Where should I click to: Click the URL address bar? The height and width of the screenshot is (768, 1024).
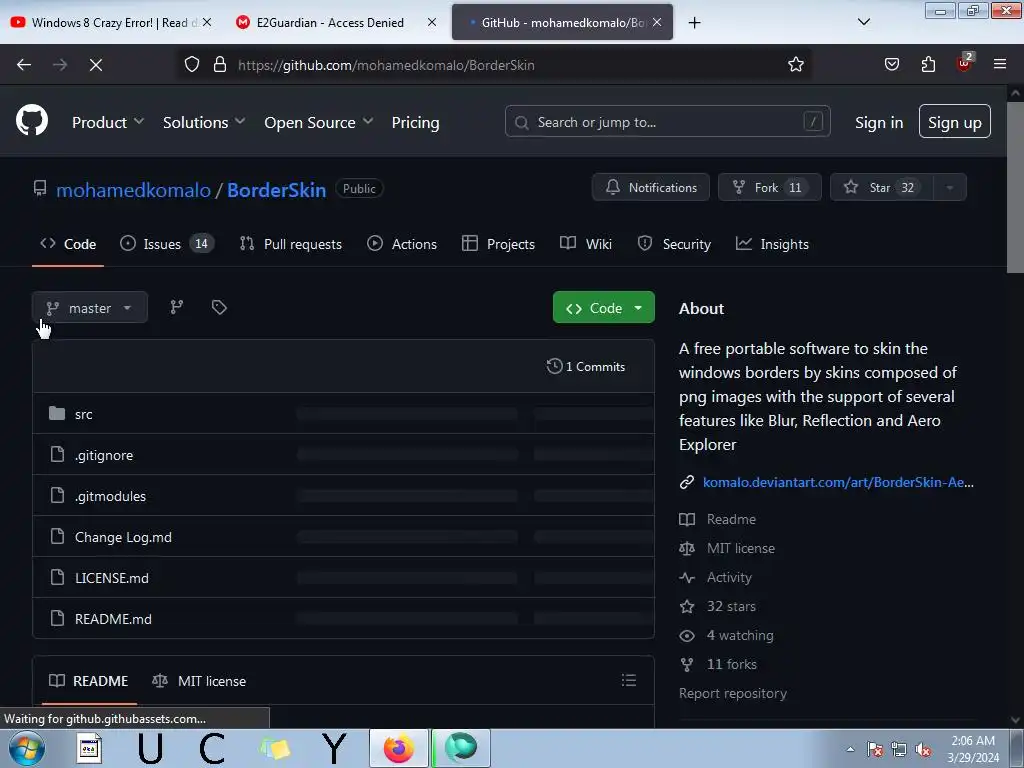click(496, 65)
